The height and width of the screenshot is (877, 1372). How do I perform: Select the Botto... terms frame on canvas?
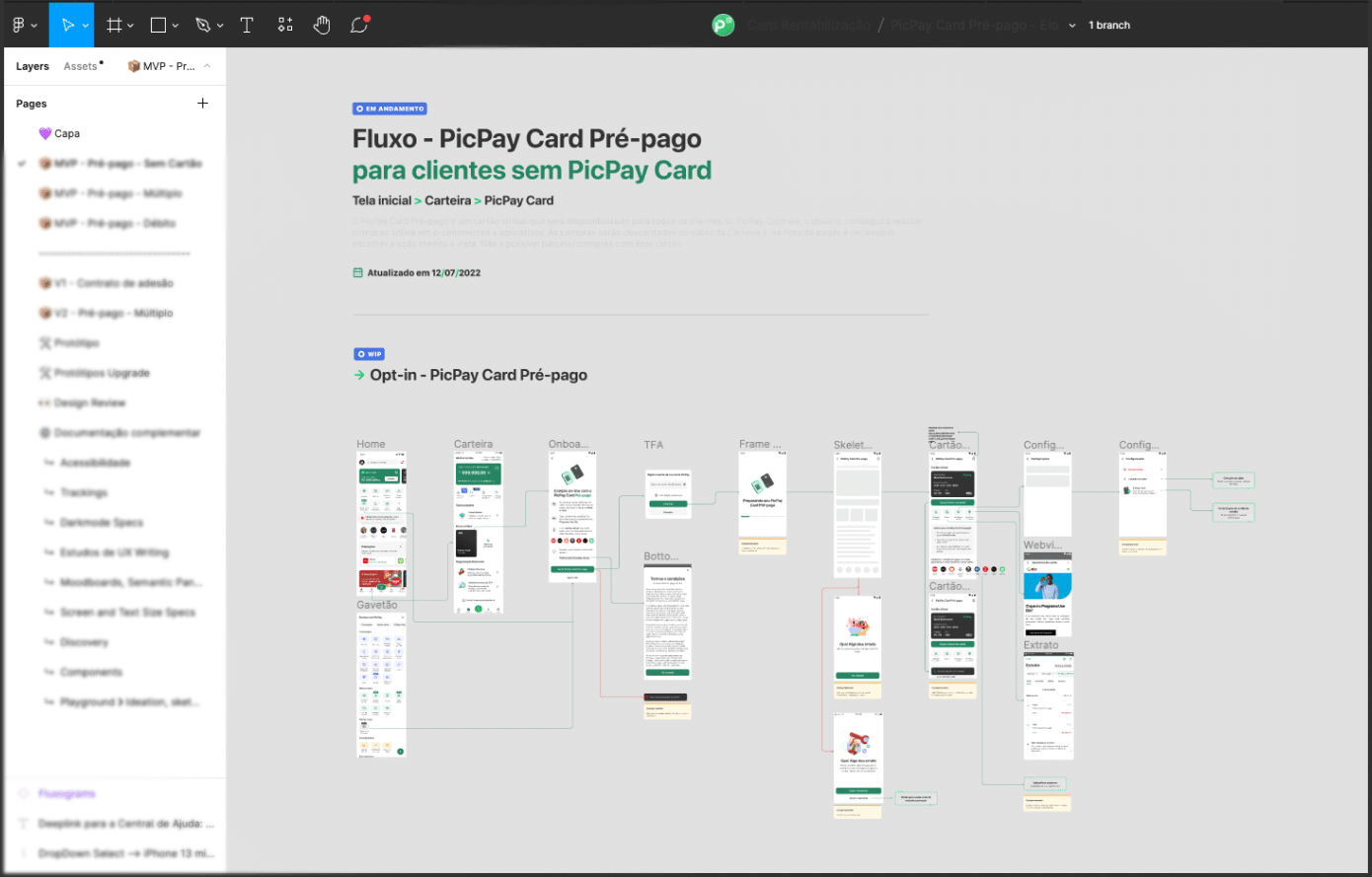click(x=668, y=621)
